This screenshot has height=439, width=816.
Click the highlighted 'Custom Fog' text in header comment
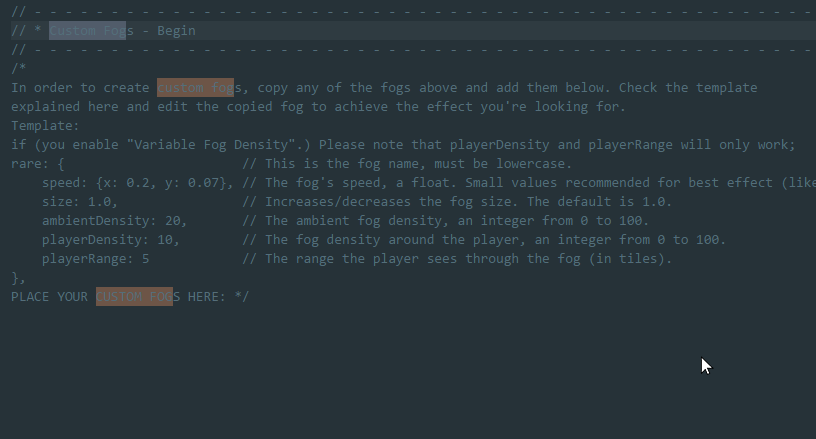(87, 31)
